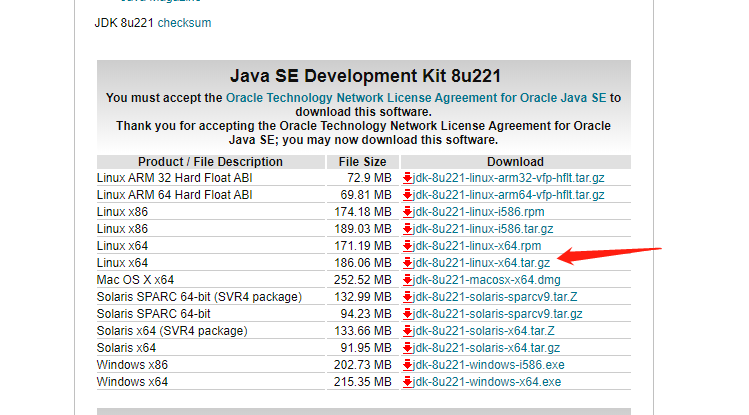Viewport: 749px width, 415px height.
Task: Click download arrow icon for linux-x64.tar.gz
Action: (x=407, y=263)
